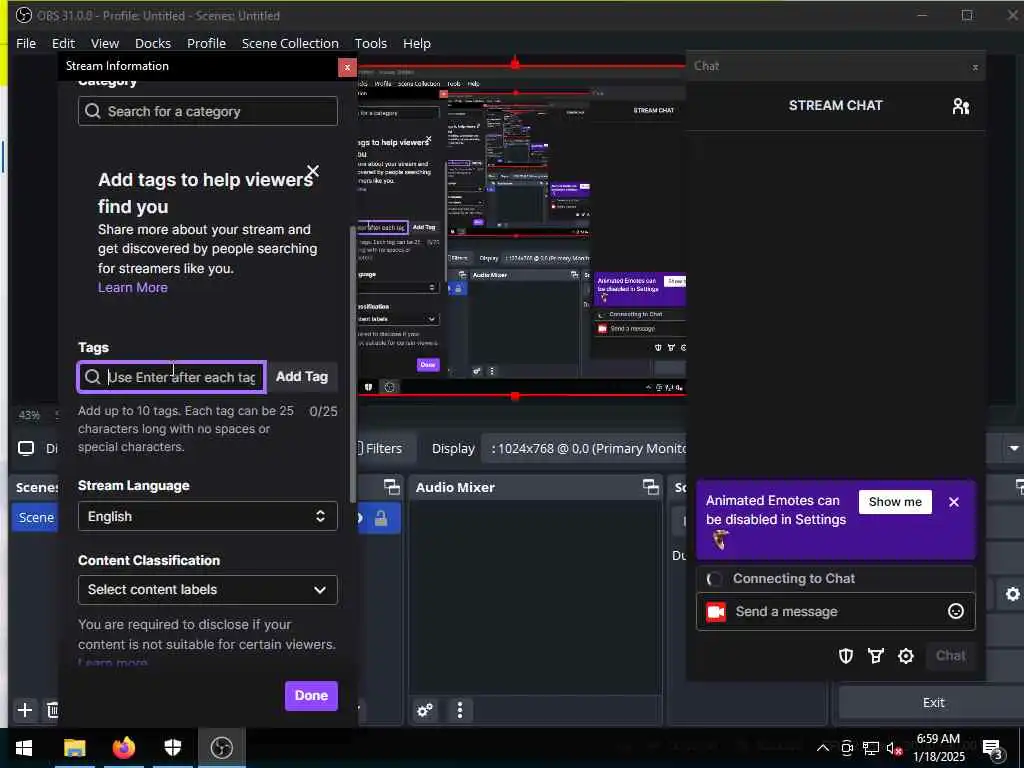The image size is (1024, 768).
Task: Launch File Explorer from the taskbar
Action: pyautogui.click(x=74, y=748)
